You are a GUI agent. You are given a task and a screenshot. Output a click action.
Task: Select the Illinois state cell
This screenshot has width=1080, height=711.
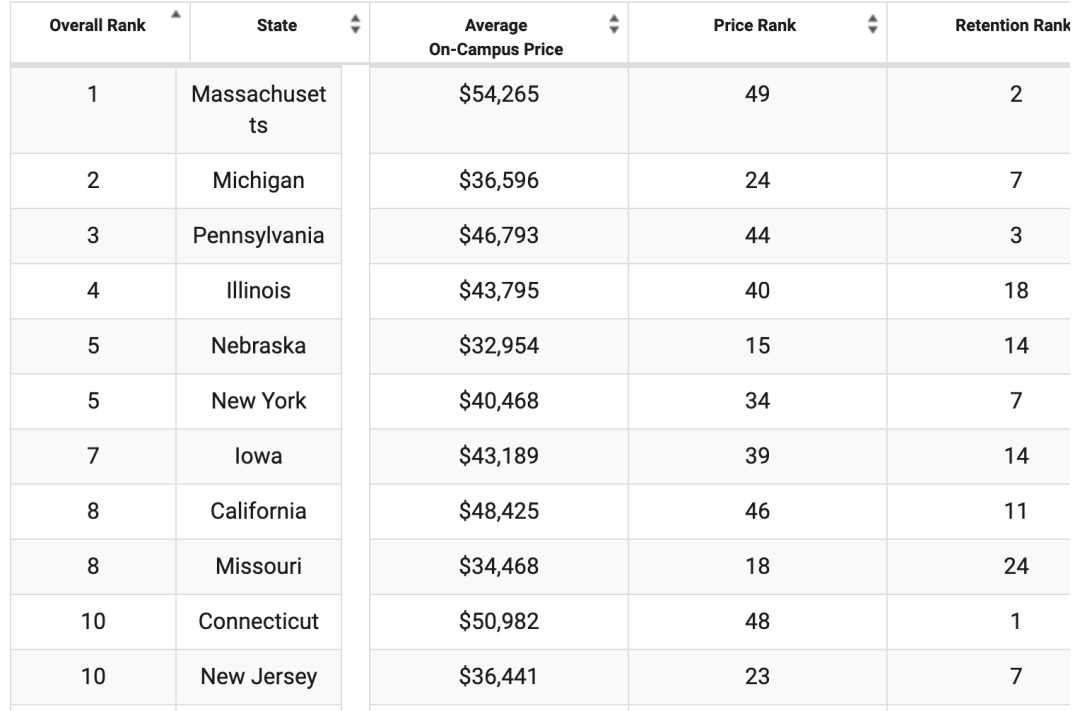tap(258, 291)
